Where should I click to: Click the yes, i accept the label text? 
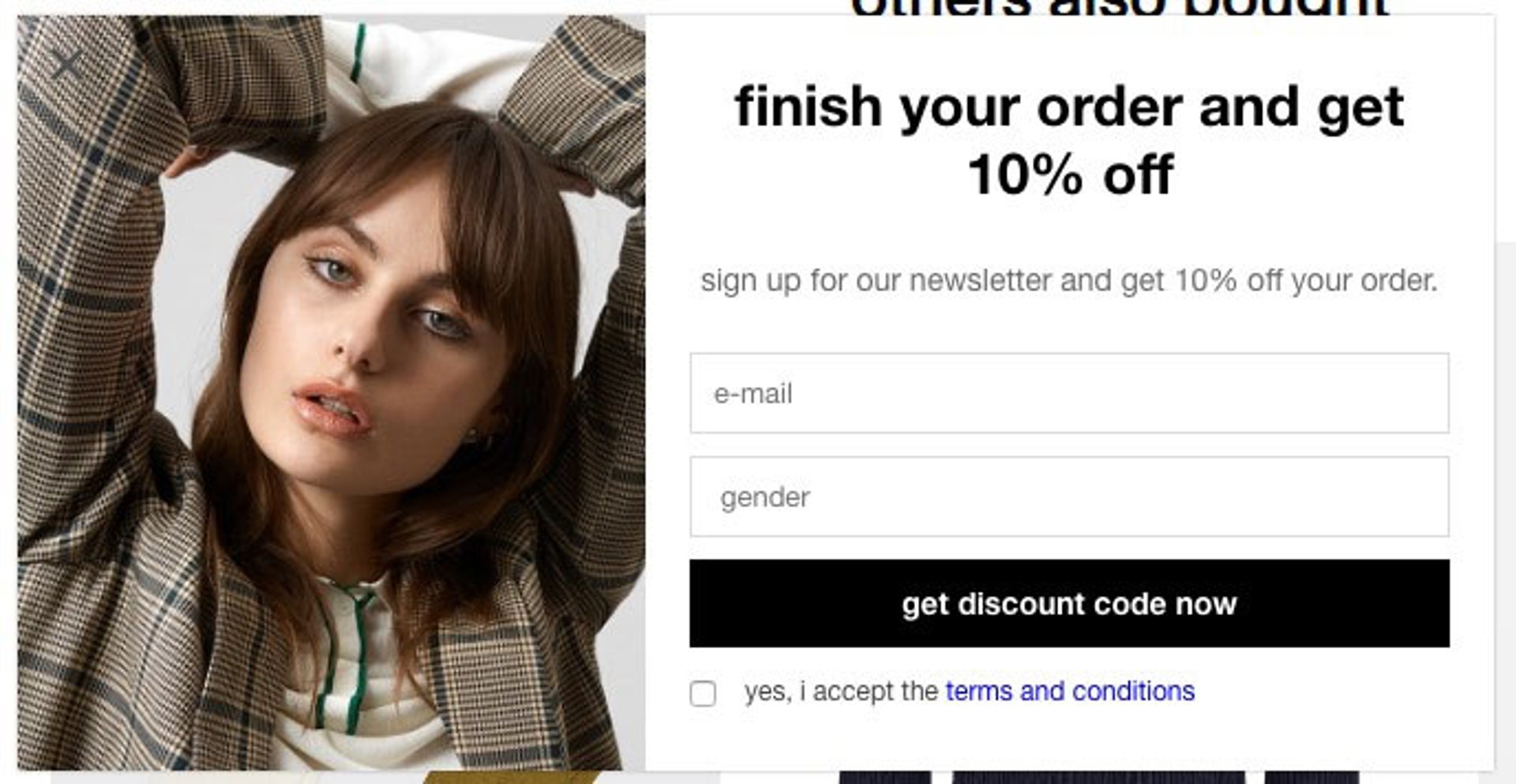point(841,692)
